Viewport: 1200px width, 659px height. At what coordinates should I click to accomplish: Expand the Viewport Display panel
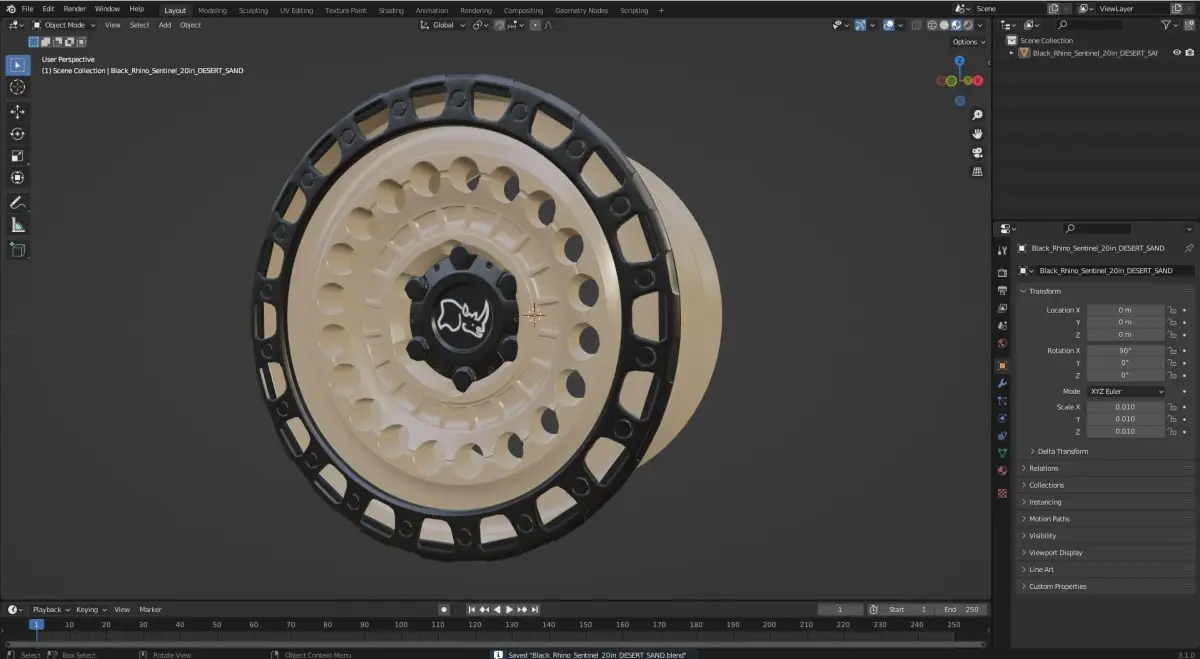tap(1056, 552)
